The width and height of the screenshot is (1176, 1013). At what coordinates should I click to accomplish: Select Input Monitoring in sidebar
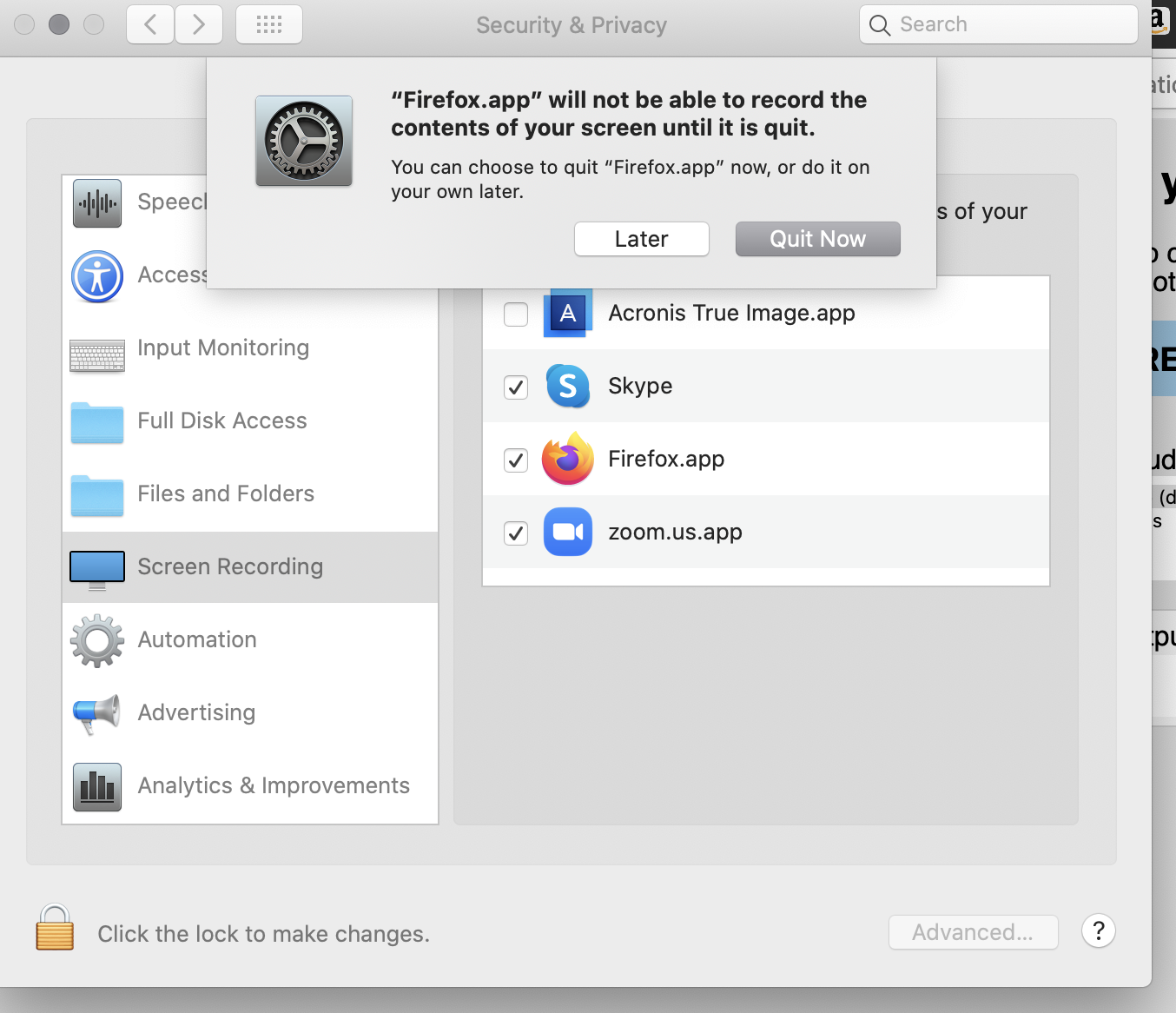tap(250, 348)
